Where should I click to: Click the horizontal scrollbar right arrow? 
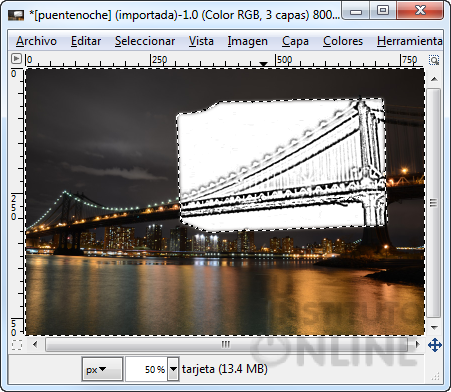tap(417, 344)
